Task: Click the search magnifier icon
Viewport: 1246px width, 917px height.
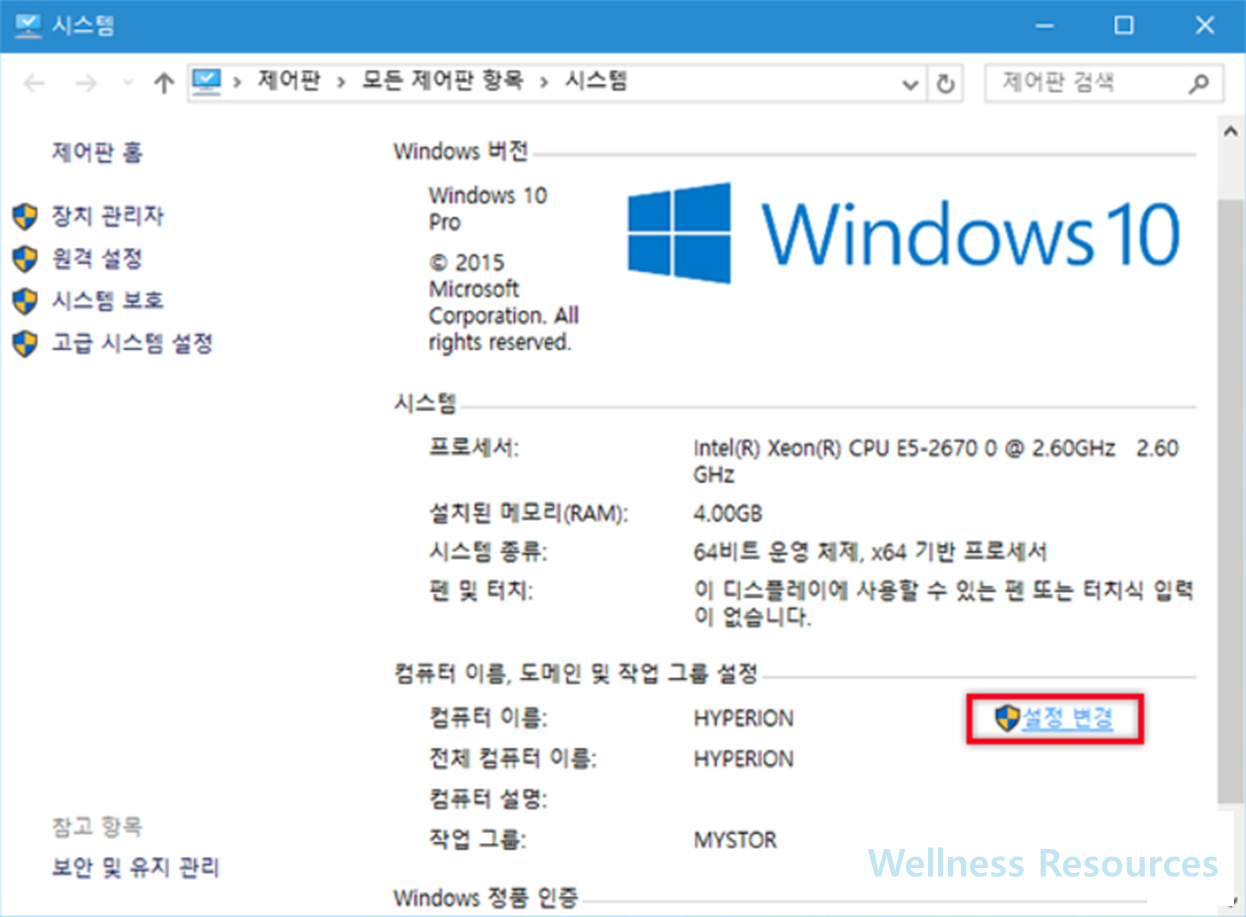Action: pos(1200,84)
